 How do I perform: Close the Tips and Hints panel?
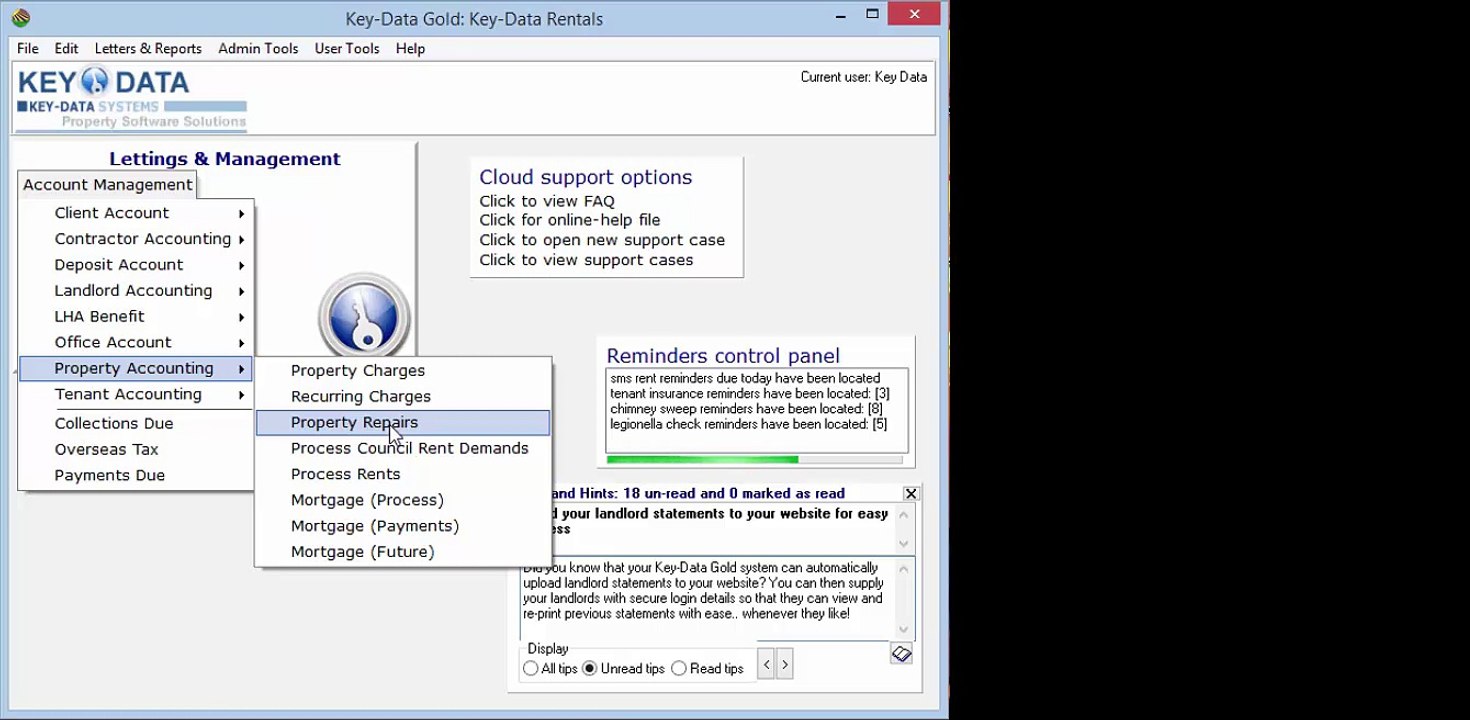[911, 493]
